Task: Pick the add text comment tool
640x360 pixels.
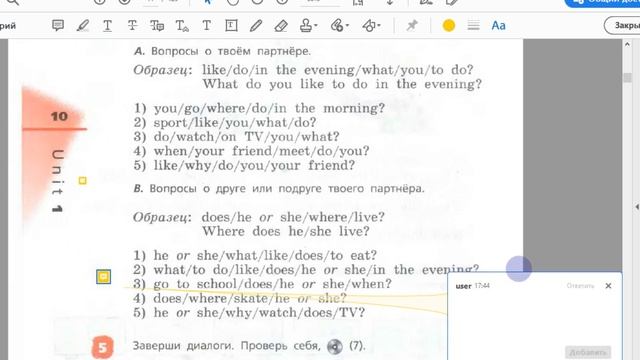Action: [x=207, y=25]
